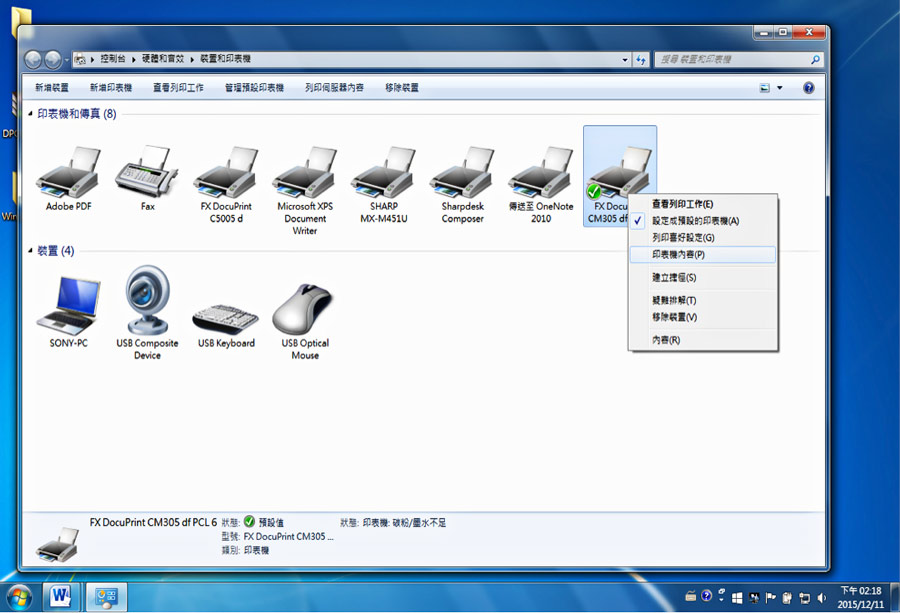900x613 pixels.
Task: Click the taskbar clock showing 下午 02:18
Action: (x=860, y=598)
